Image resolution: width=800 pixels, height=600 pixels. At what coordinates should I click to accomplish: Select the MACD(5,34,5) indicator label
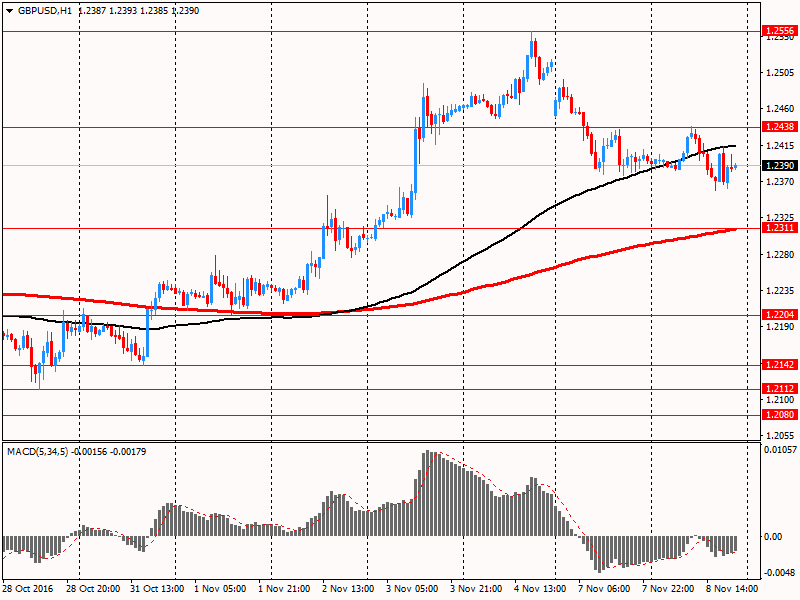[37, 452]
